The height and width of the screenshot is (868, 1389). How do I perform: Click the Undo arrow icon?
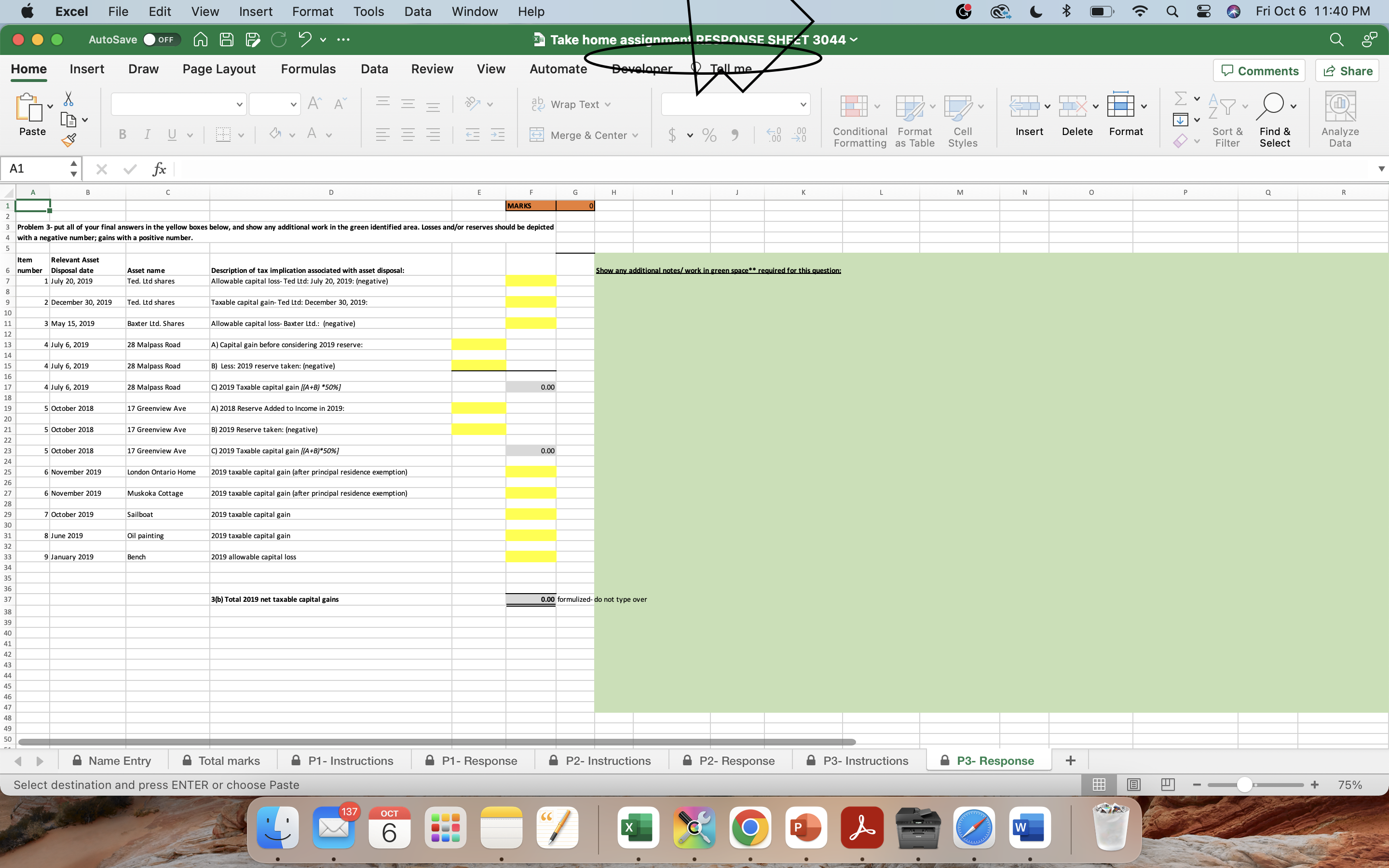coord(304,40)
